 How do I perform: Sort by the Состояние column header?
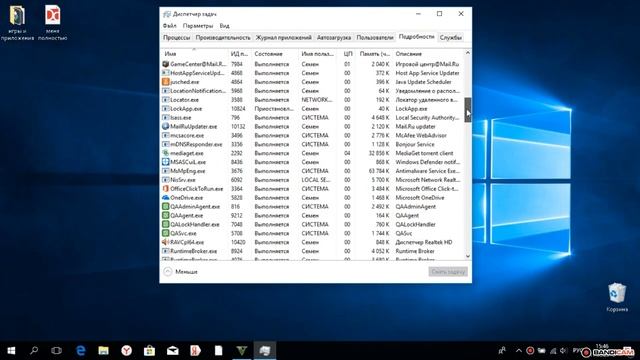tap(275, 53)
